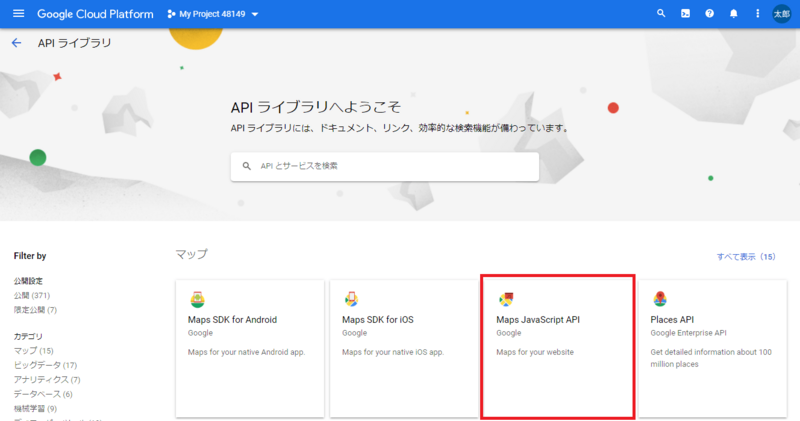Open the help question mark icon
The width and height of the screenshot is (800, 421).
[x=710, y=14]
